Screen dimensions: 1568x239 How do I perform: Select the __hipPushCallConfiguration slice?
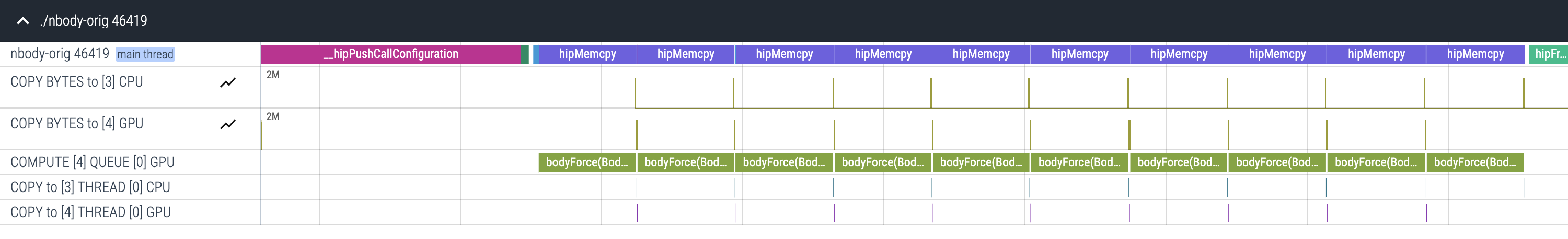point(391,54)
